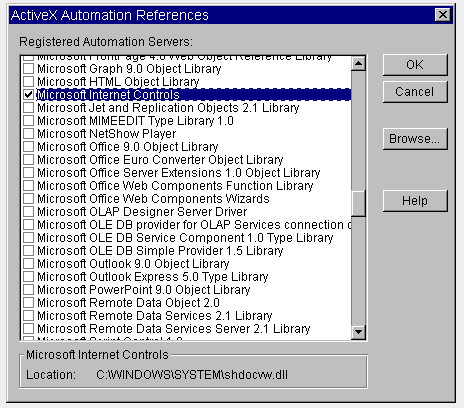Uncheck Microsoft Internet Controls checkbox
Screen dimensions: 464x408
coord(29,95)
